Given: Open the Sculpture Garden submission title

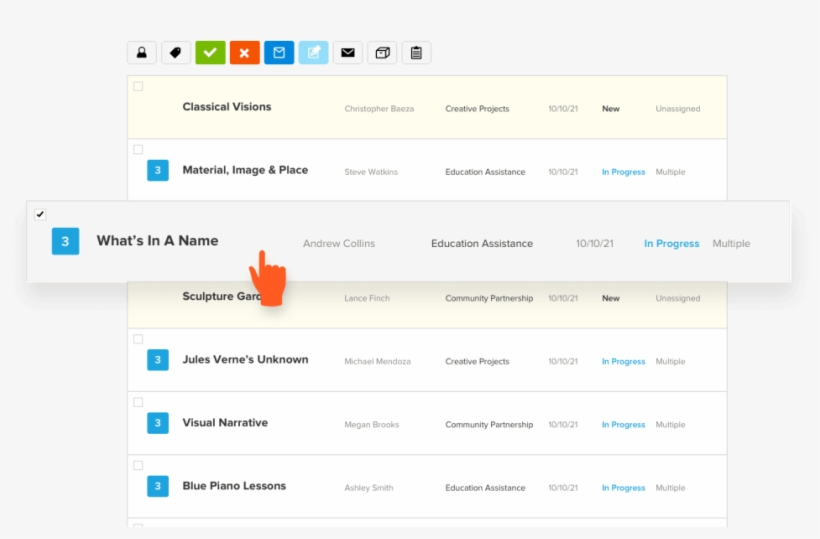Looking at the screenshot, I should [x=221, y=296].
